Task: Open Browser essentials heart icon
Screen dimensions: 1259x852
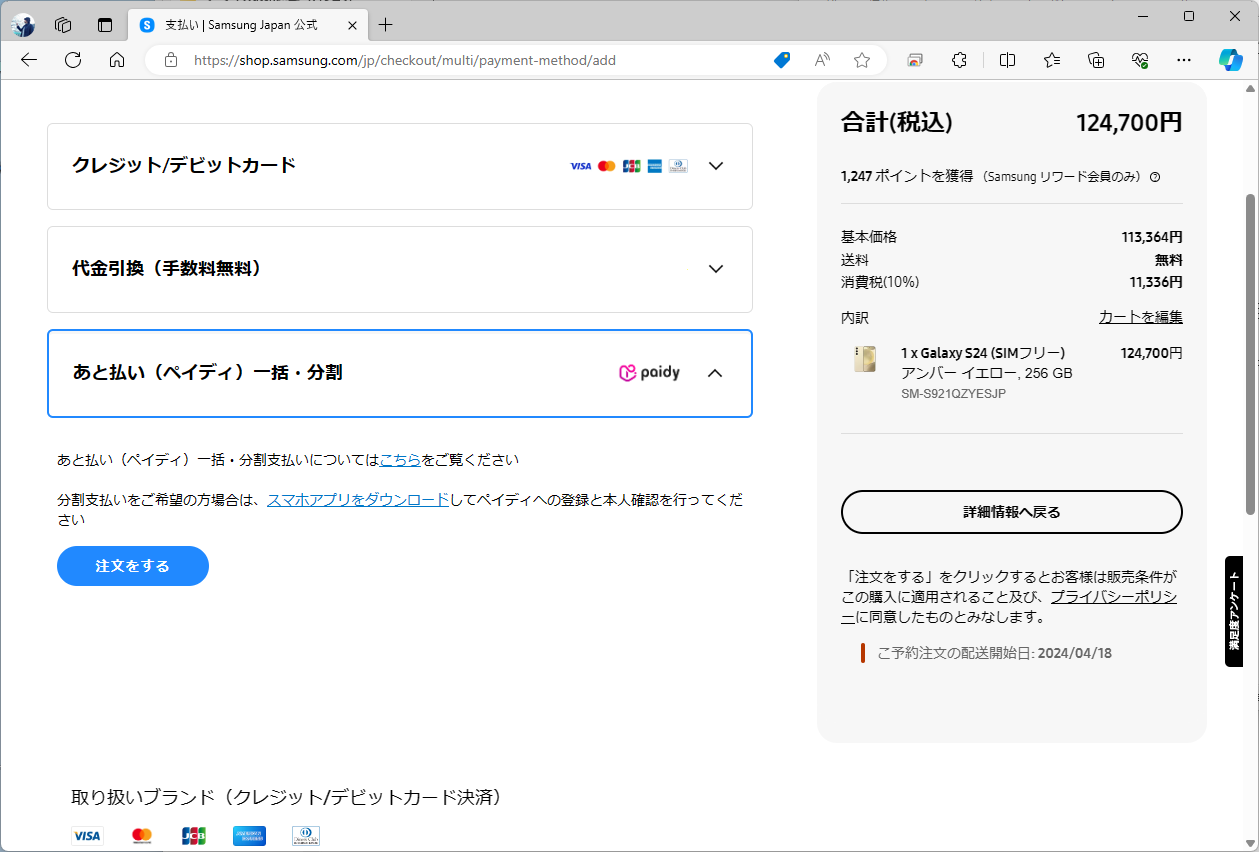Action: [x=1140, y=60]
